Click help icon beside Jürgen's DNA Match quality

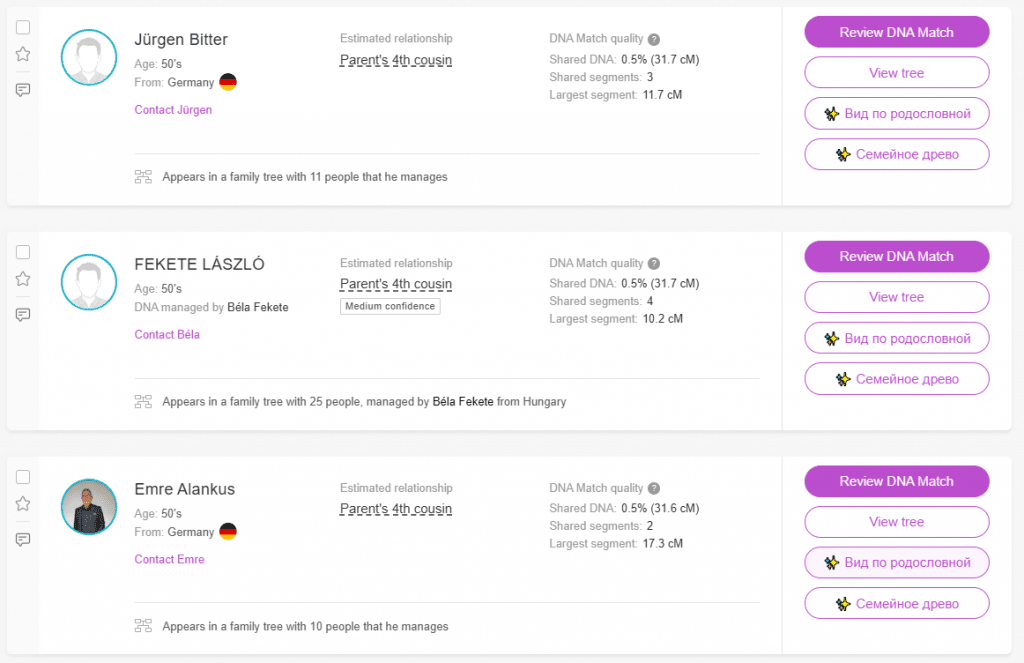coord(654,39)
